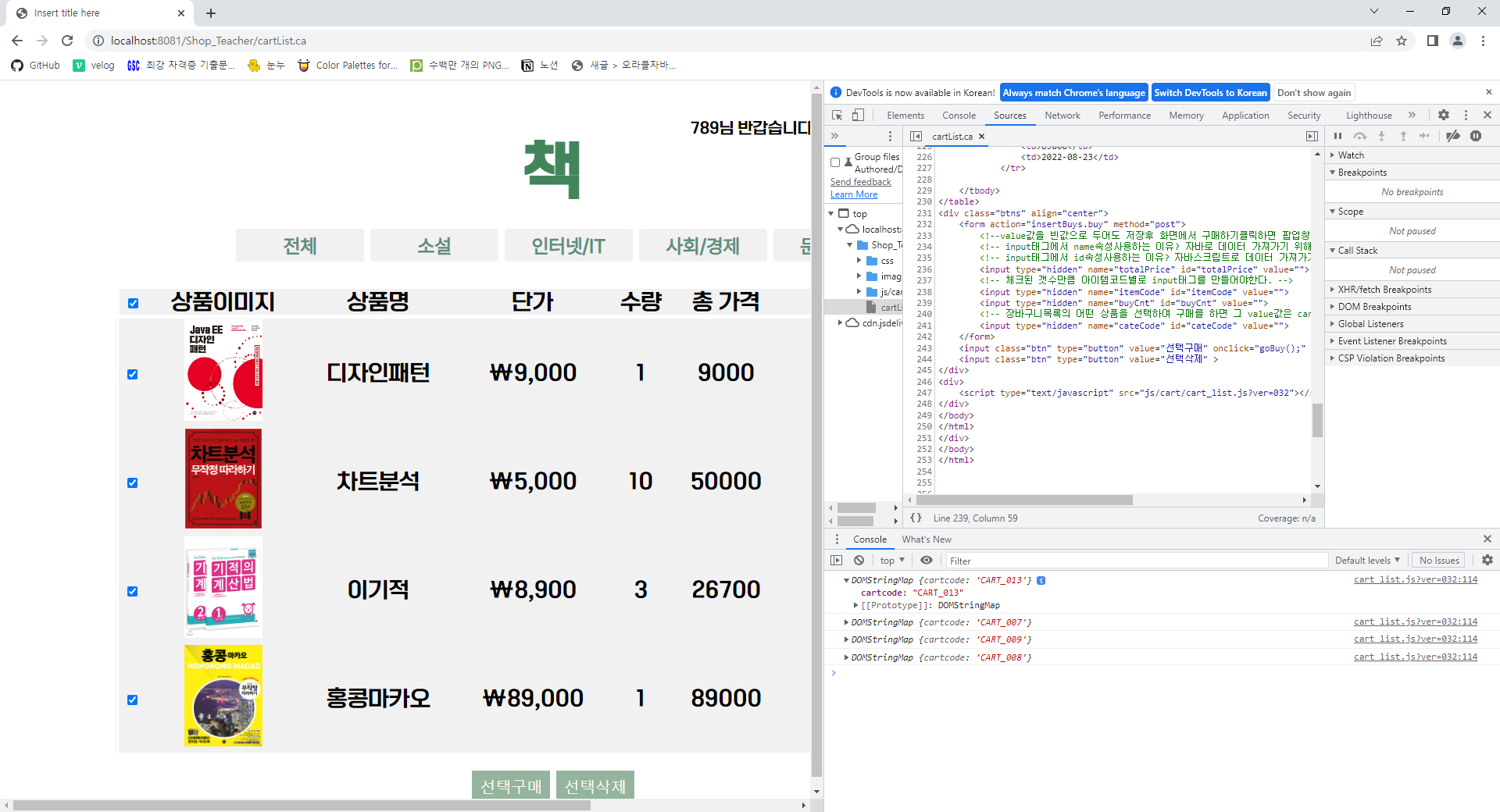Screen dimensions: 1500x812
Task: Click the 선택구매 button
Action: [511, 785]
